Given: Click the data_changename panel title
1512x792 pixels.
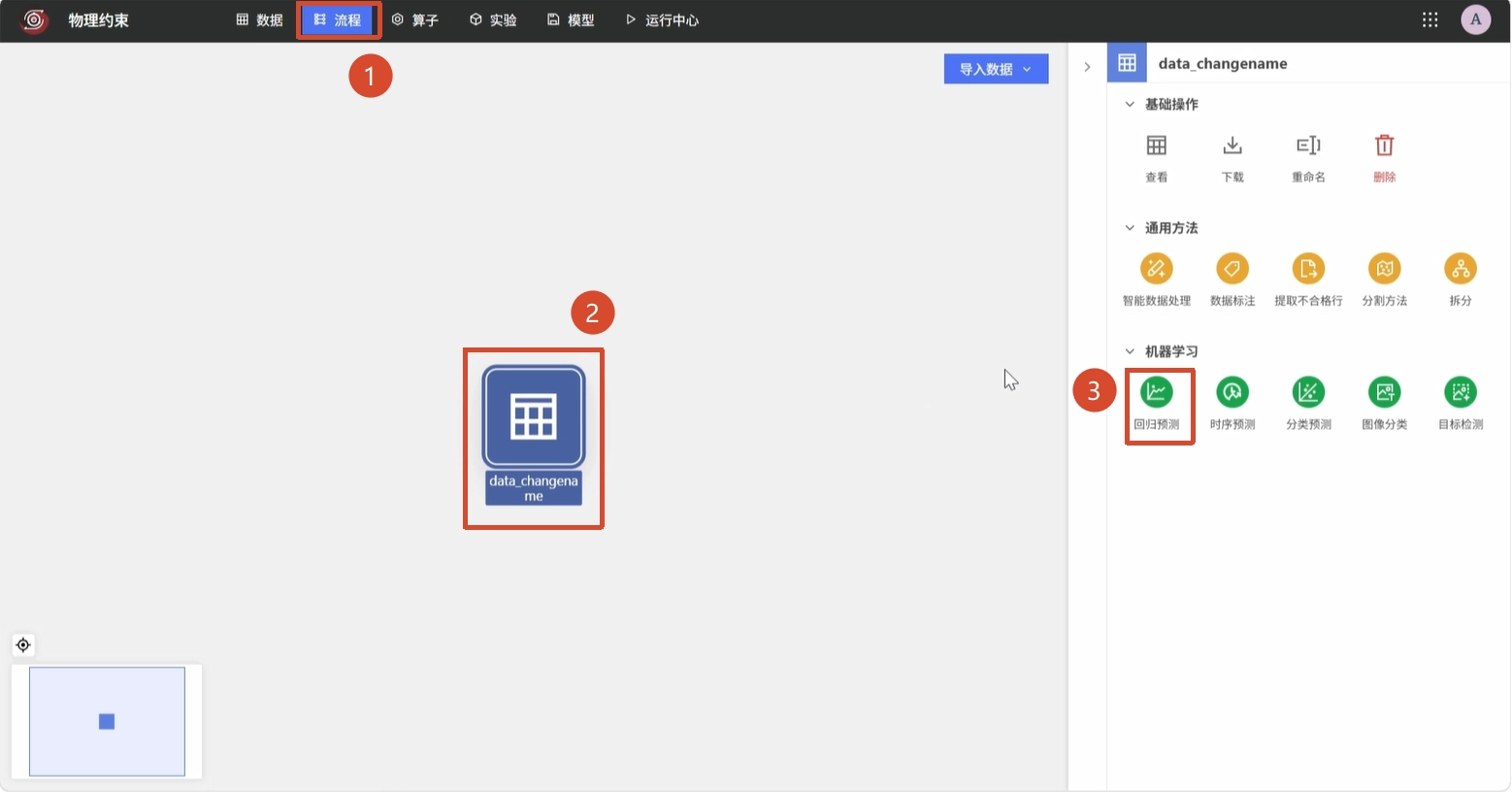Looking at the screenshot, I should (x=1223, y=64).
